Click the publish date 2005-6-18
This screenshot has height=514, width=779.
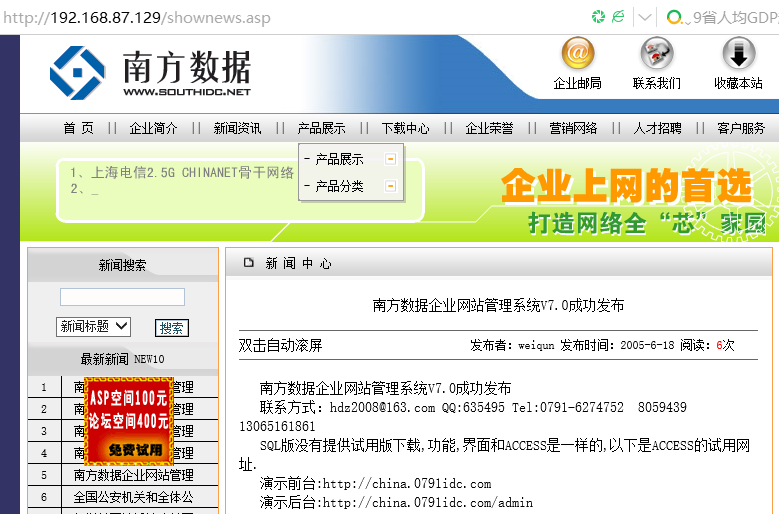point(647,345)
